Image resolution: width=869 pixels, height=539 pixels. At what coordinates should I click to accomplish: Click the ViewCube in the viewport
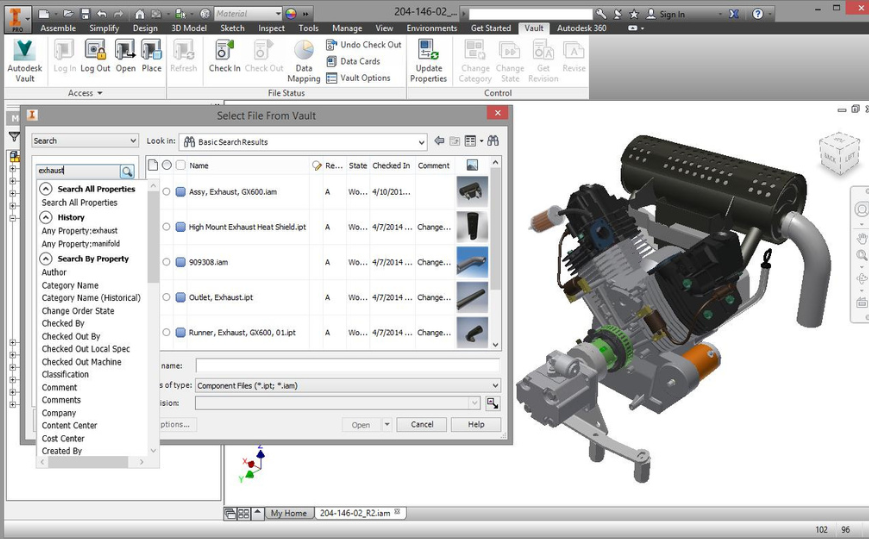839,153
